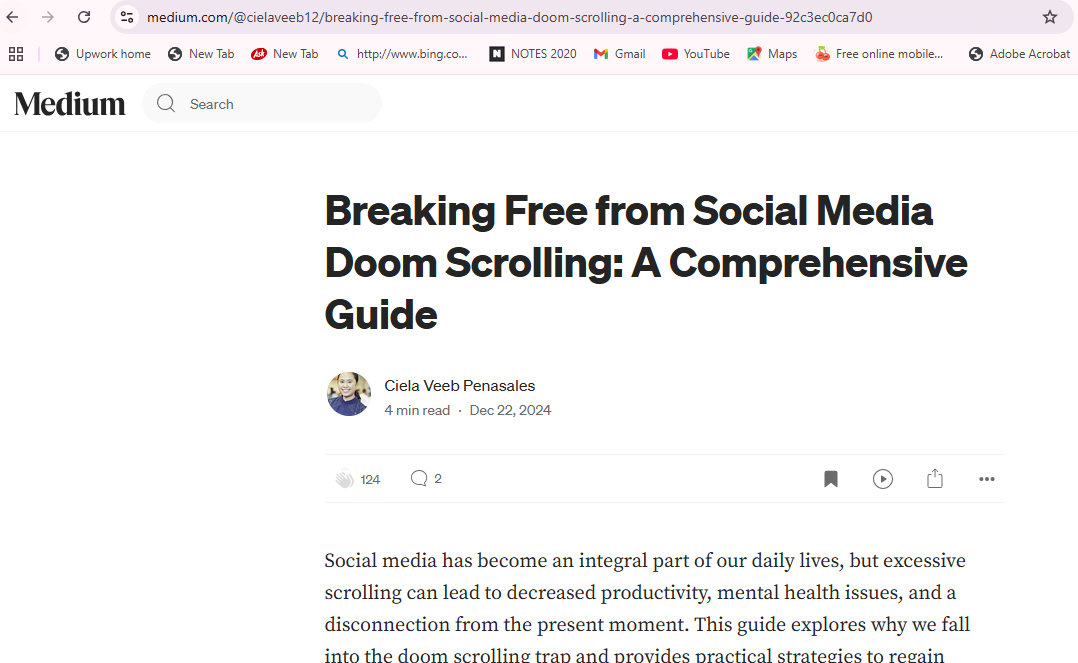Viewport: 1078px width, 663px height.
Task: Clap for the article
Action: (345, 479)
